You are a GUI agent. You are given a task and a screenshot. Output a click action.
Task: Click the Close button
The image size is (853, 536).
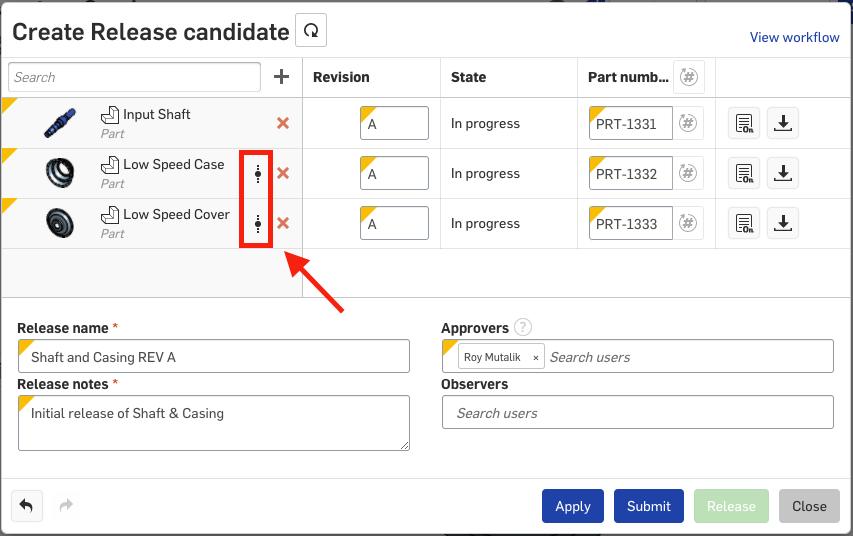pos(809,506)
